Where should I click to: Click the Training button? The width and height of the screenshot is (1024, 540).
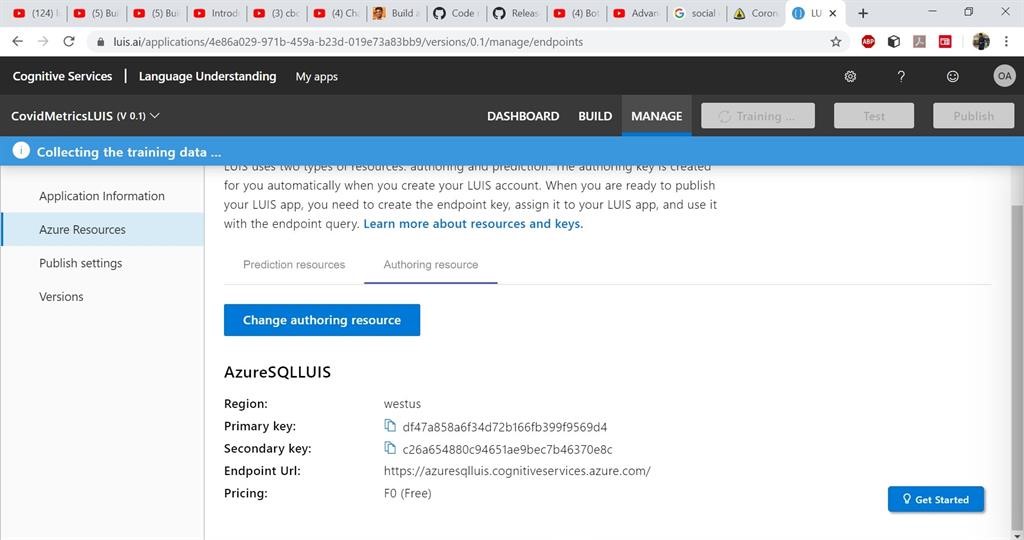758,116
